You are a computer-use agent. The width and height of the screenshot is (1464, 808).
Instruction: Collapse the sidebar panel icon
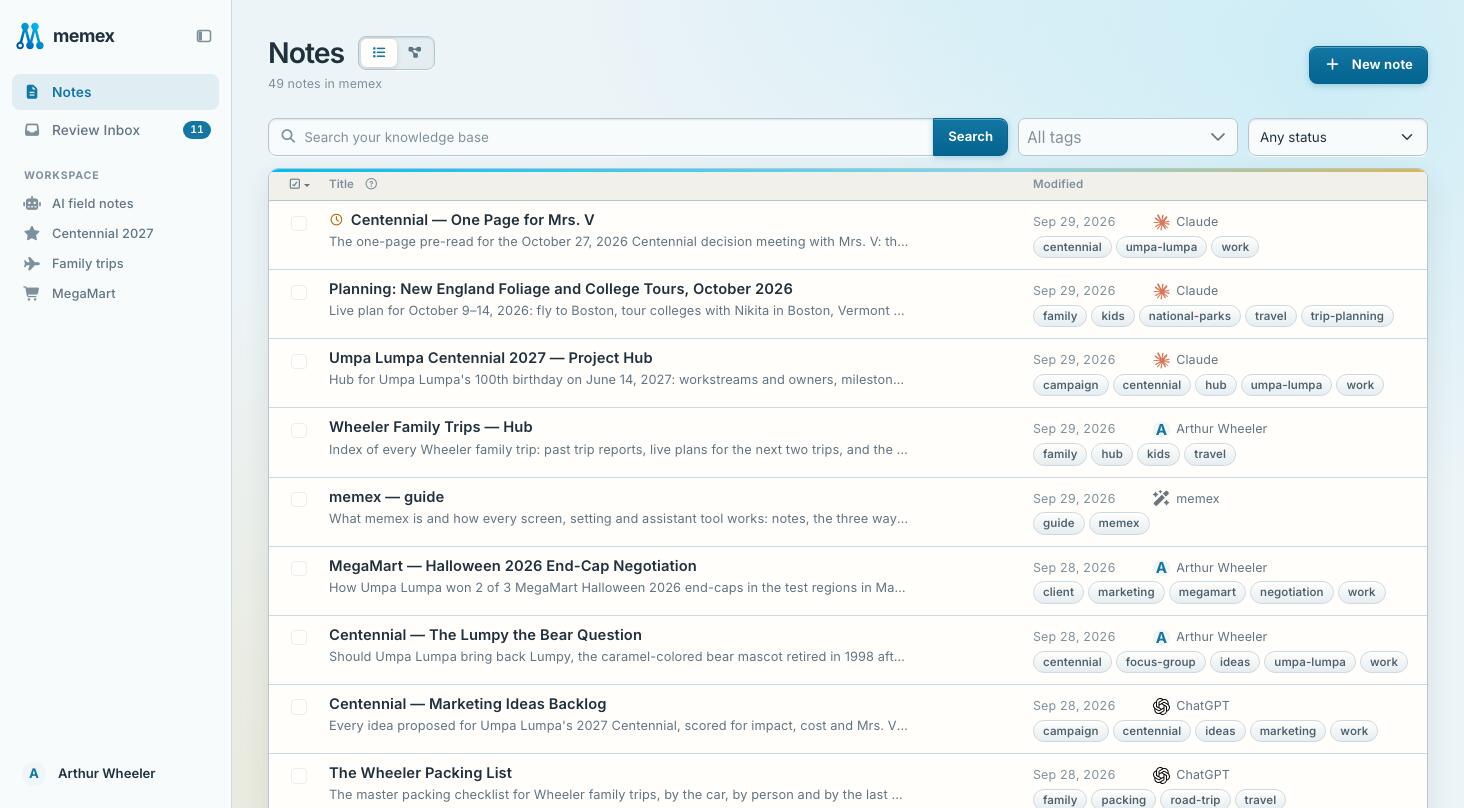(x=204, y=36)
